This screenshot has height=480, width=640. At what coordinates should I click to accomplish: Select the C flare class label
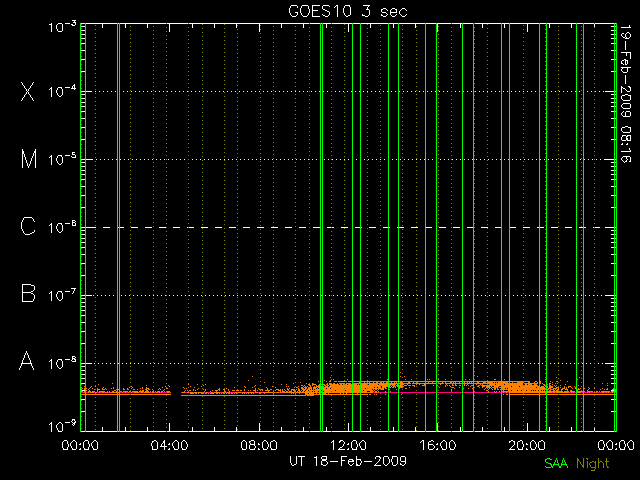click(28, 227)
